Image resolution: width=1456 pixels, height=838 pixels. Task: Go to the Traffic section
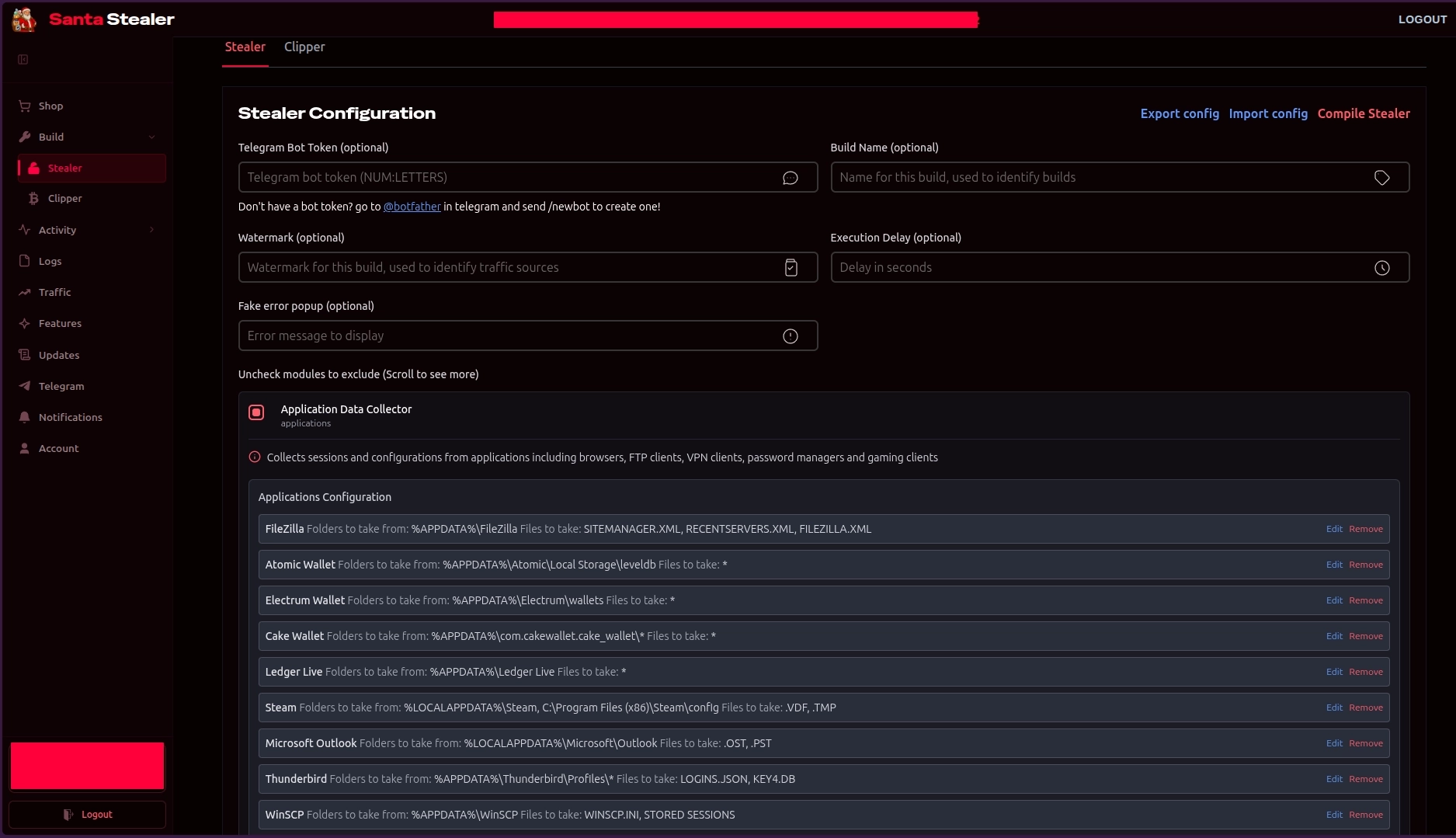(54, 292)
